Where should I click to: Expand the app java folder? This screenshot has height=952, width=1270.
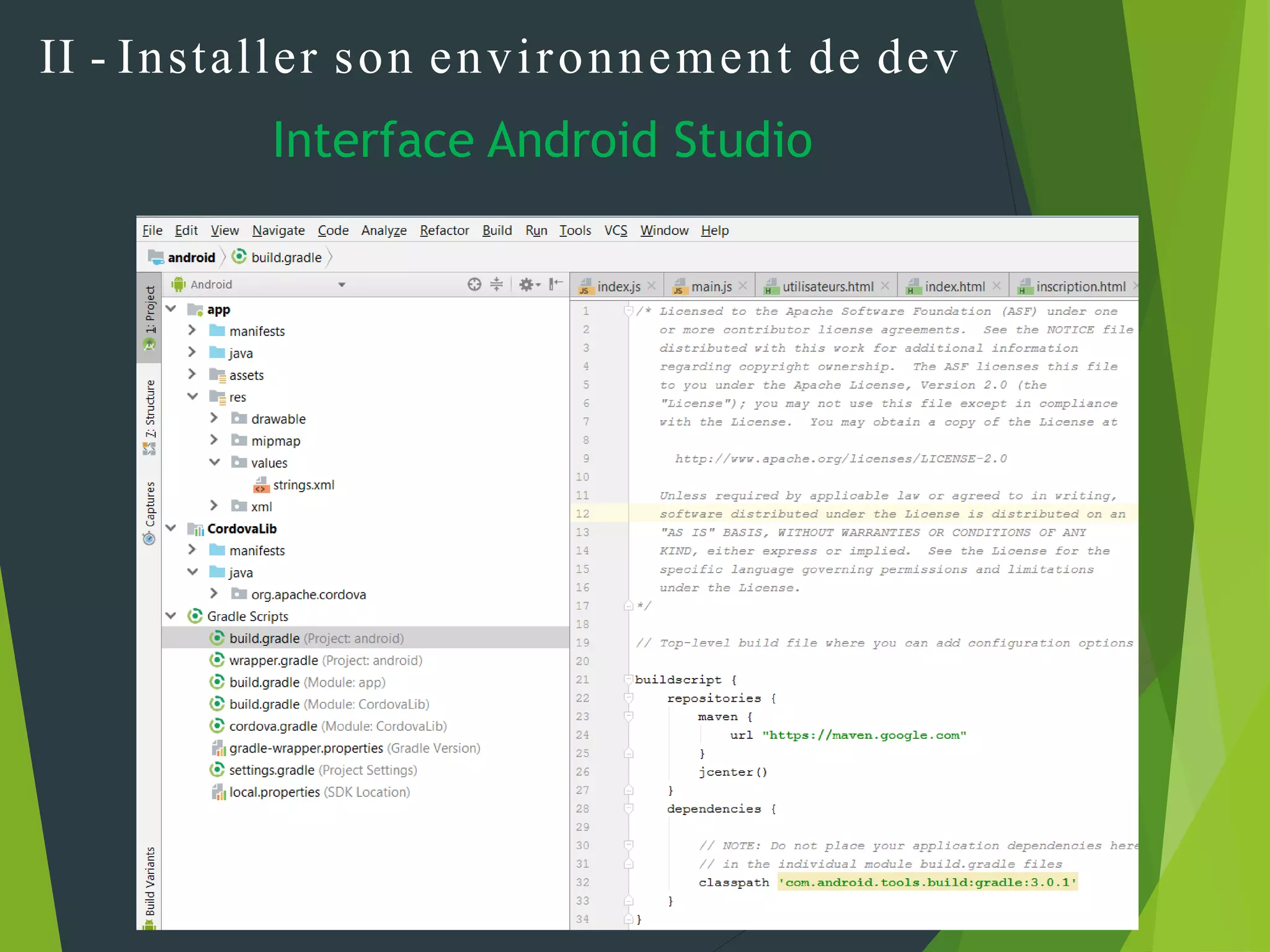click(x=192, y=352)
